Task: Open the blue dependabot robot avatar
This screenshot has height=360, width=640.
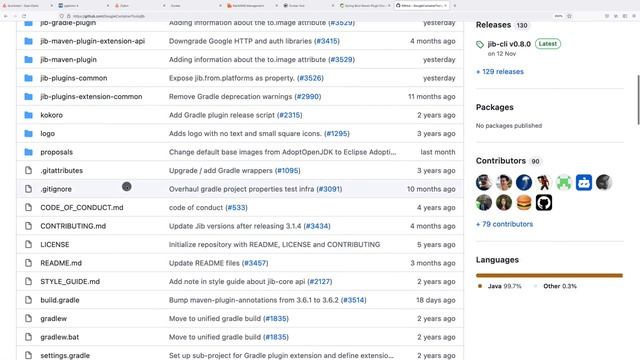Action: click(584, 182)
